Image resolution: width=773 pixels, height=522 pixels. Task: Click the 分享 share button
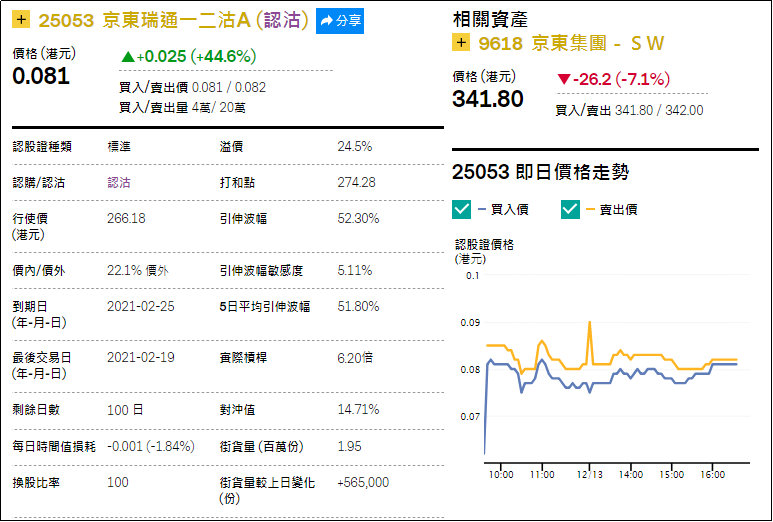340,21
